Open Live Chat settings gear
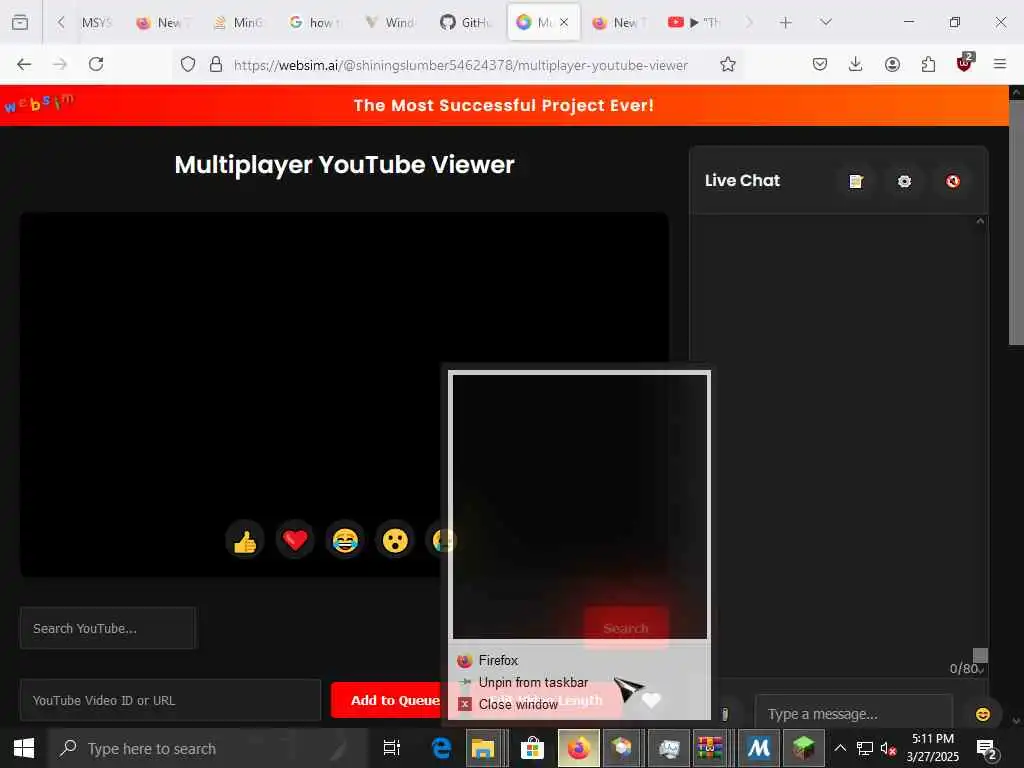 point(904,181)
